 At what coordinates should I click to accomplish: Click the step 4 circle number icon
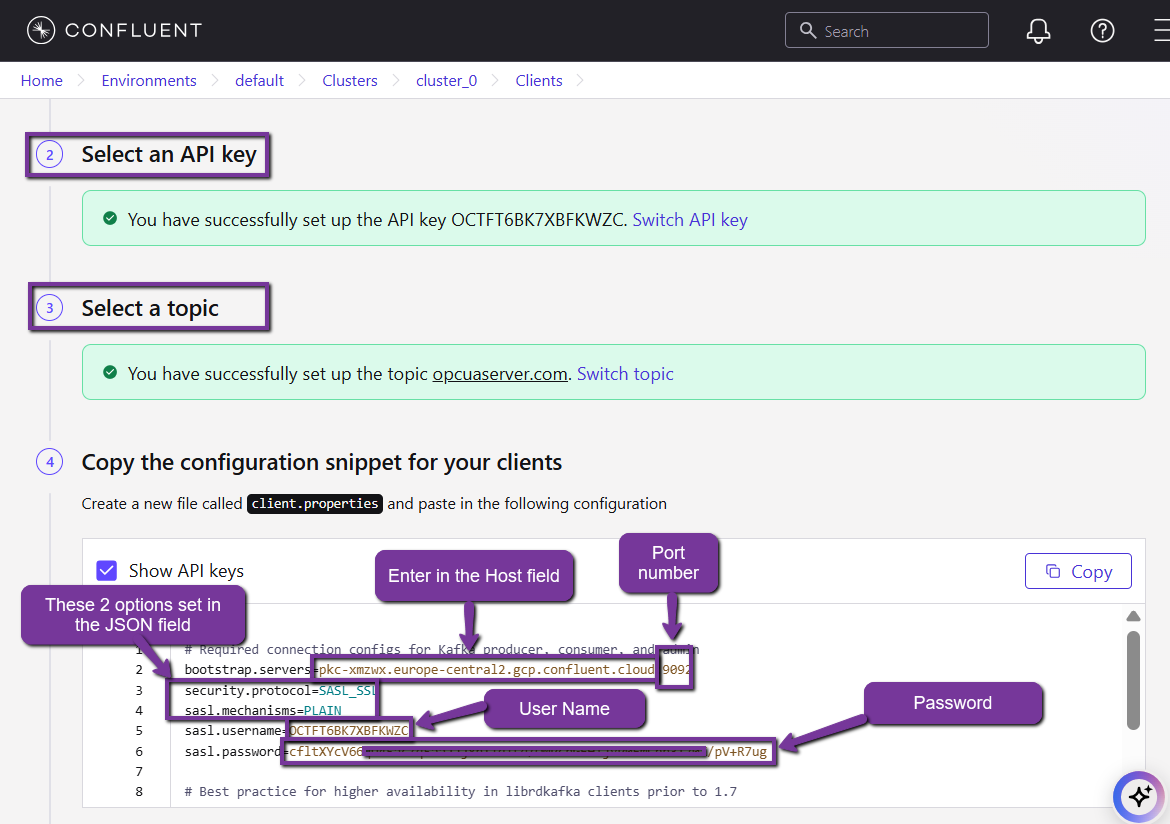click(49, 462)
